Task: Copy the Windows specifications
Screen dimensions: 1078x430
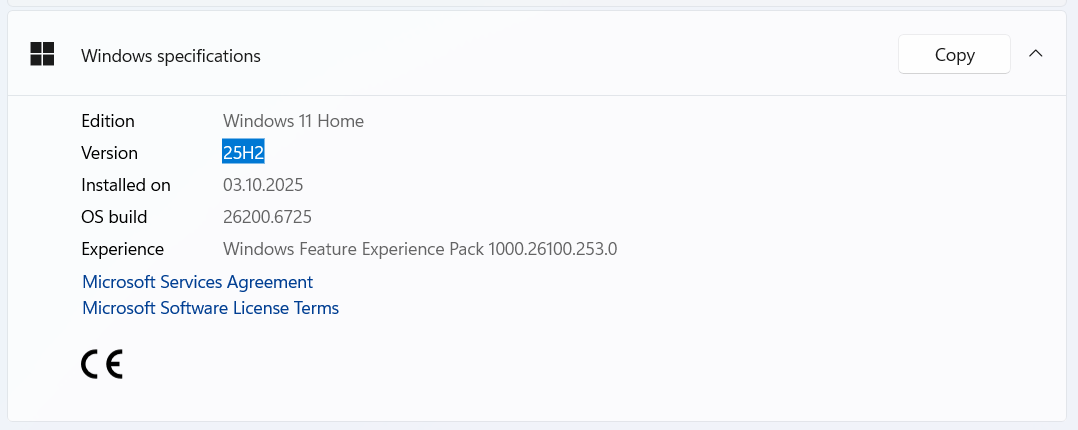Action: point(954,55)
